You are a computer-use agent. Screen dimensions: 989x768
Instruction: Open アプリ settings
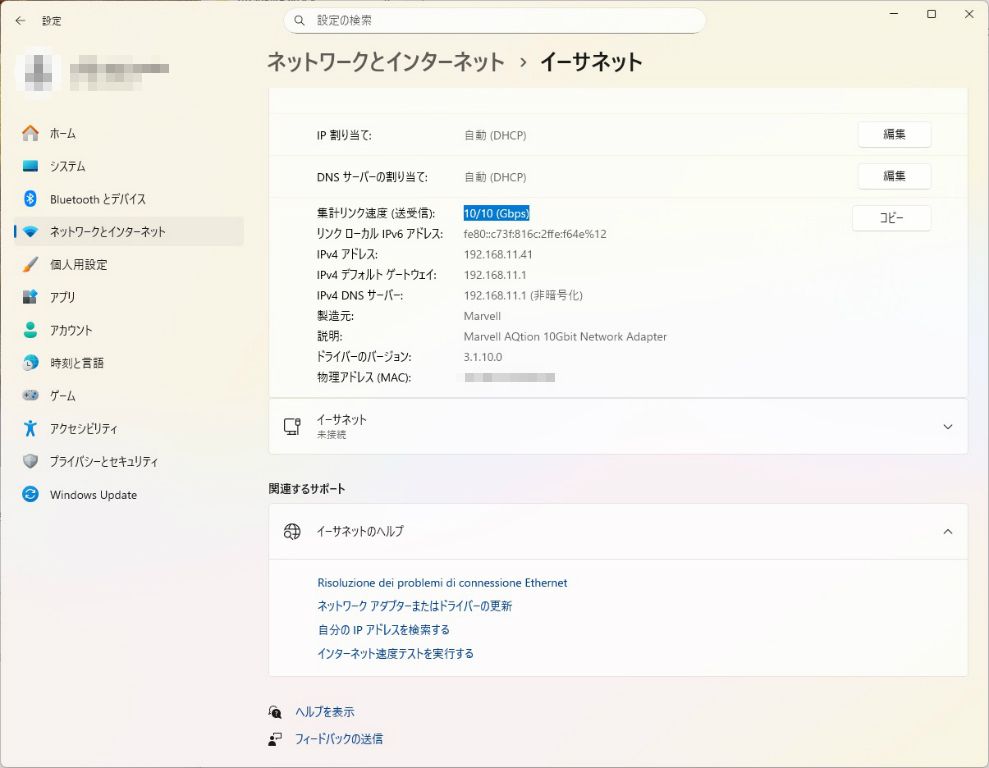[x=129, y=297]
